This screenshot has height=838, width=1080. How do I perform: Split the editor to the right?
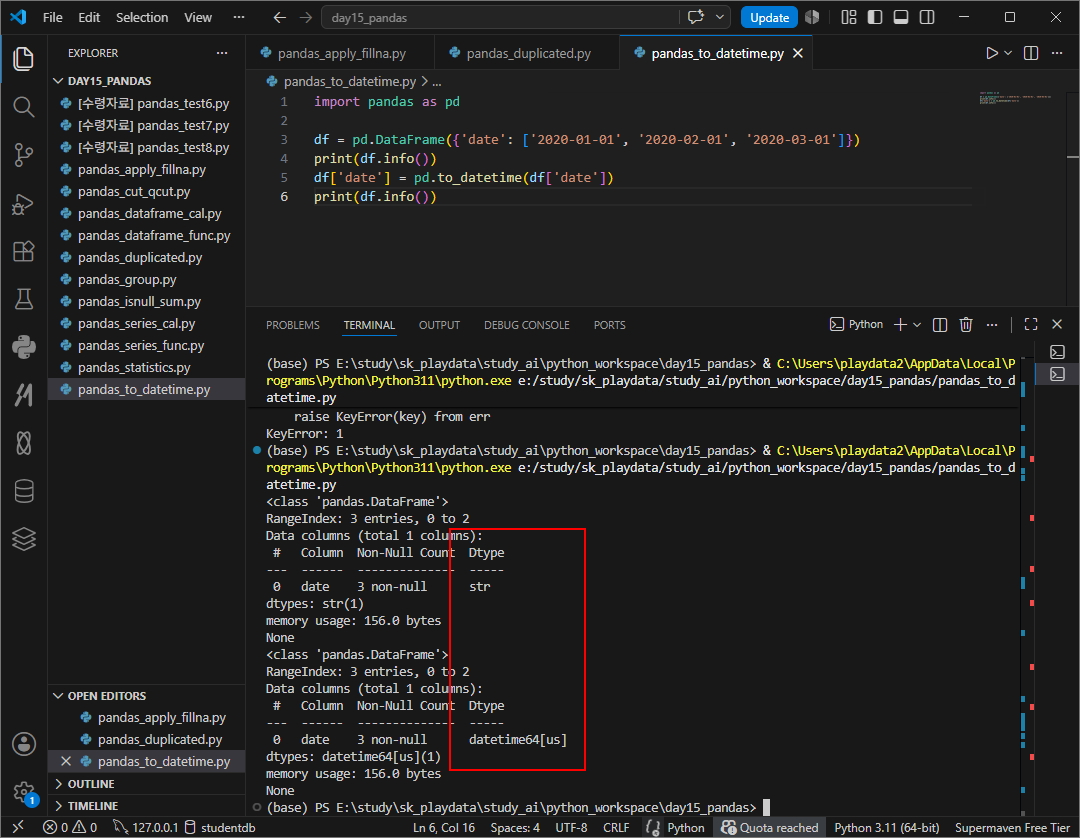[x=1031, y=53]
